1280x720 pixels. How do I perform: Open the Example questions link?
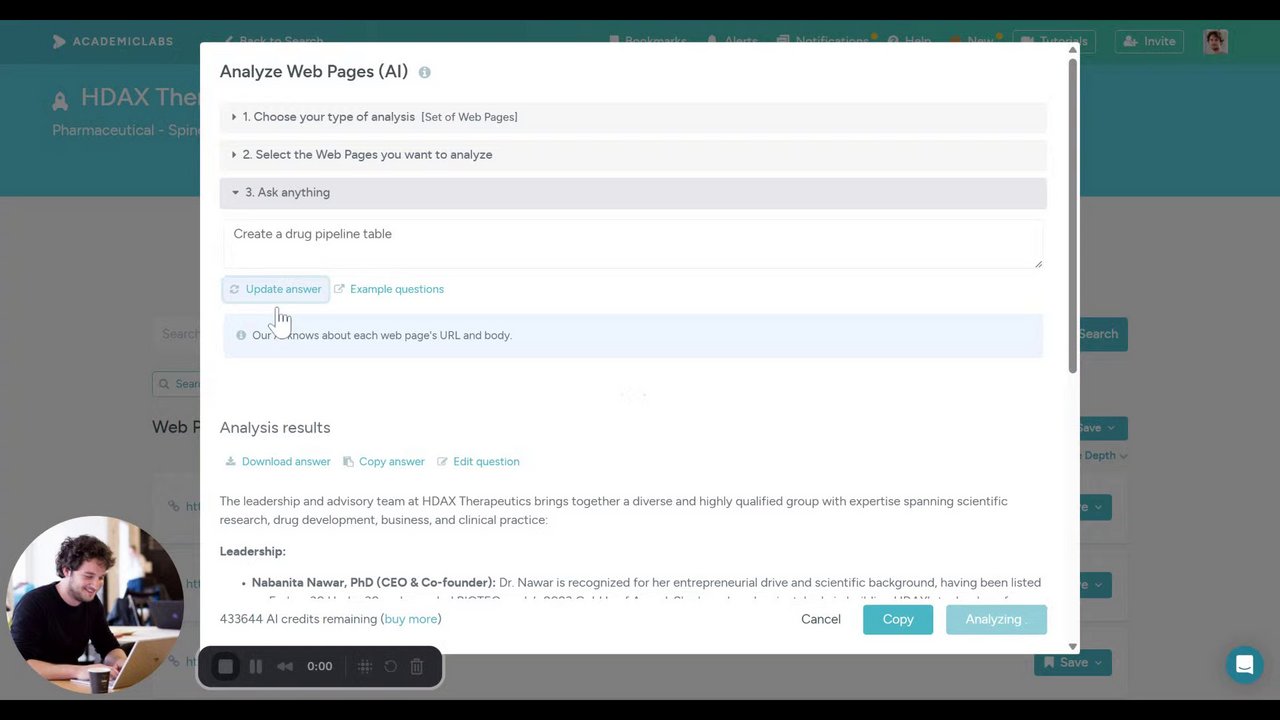tap(389, 289)
